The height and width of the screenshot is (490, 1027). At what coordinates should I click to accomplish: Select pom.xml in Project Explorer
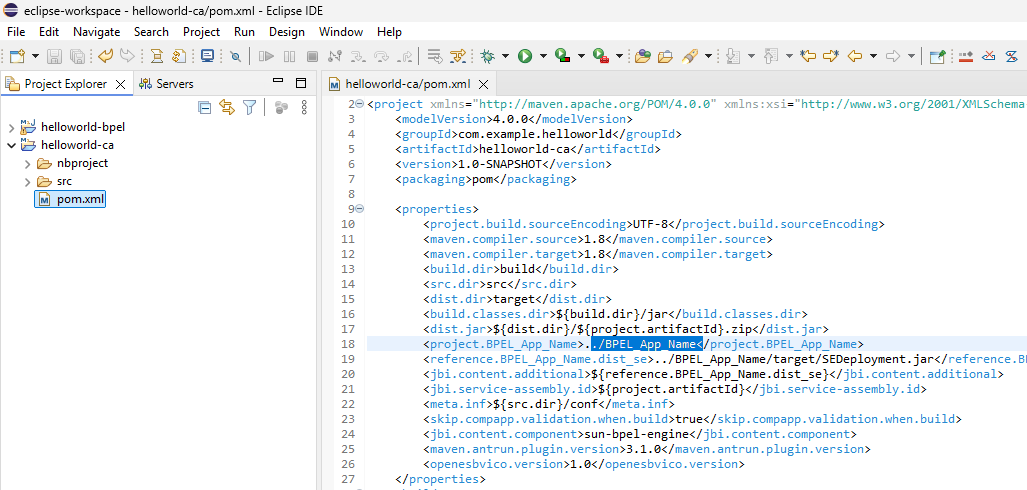71,199
